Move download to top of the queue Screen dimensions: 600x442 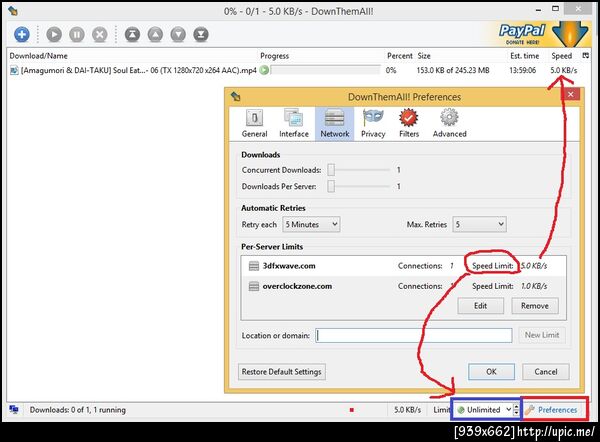tap(132, 34)
